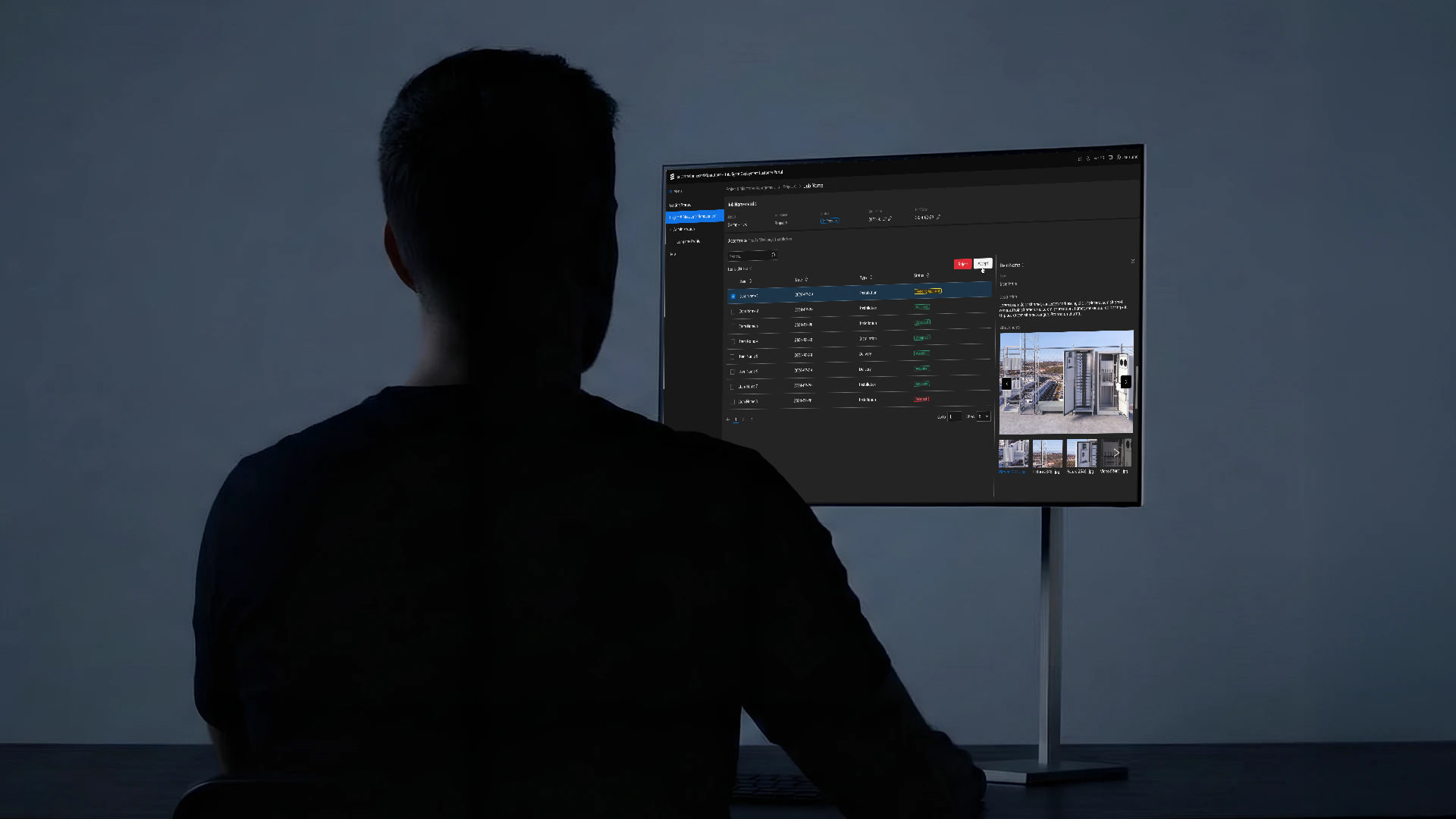Screen dimensions: 1456x819
Task: Sort table by the Date column icon
Action: (806, 279)
